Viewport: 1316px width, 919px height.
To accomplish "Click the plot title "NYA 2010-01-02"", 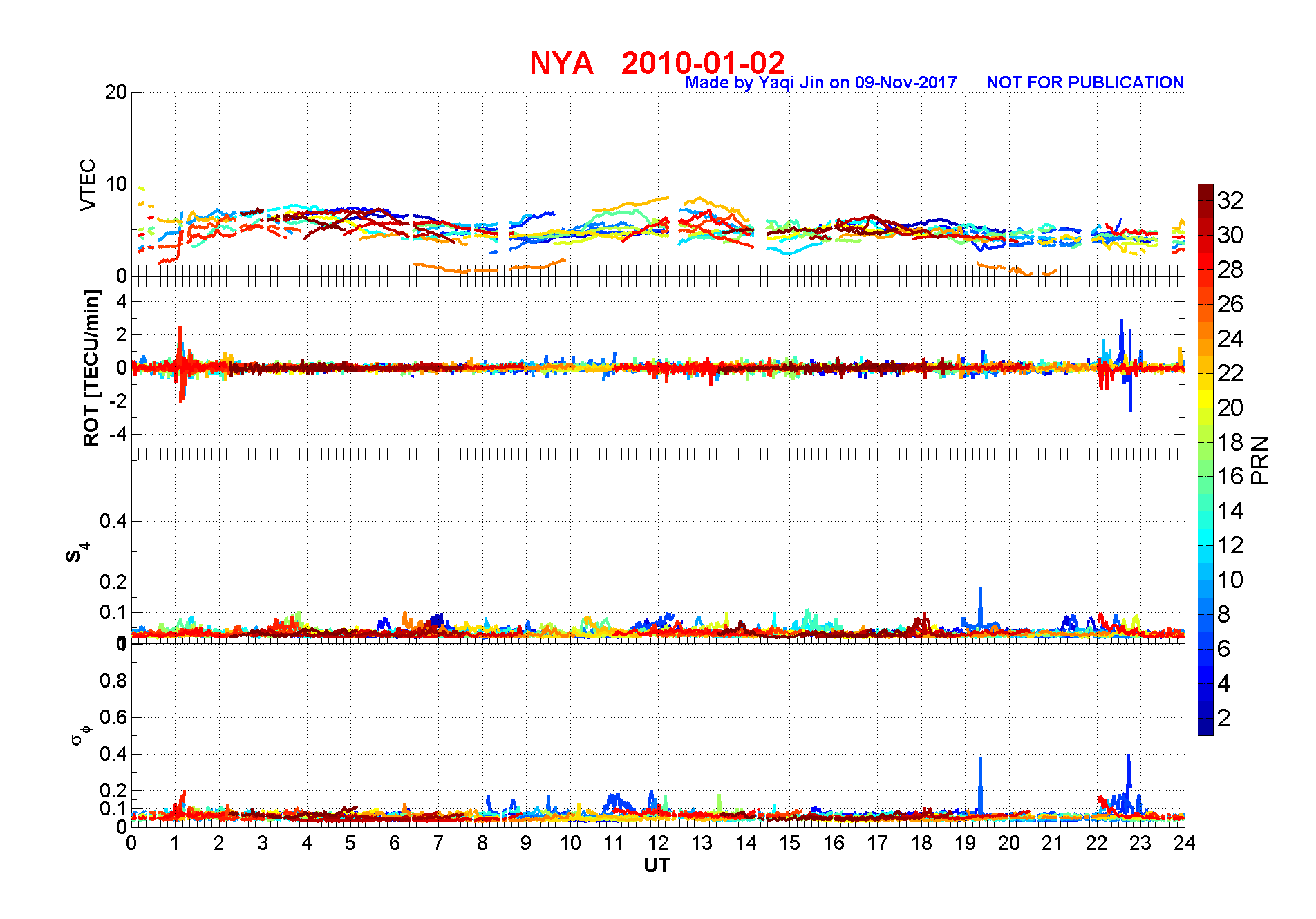I will click(x=657, y=63).
